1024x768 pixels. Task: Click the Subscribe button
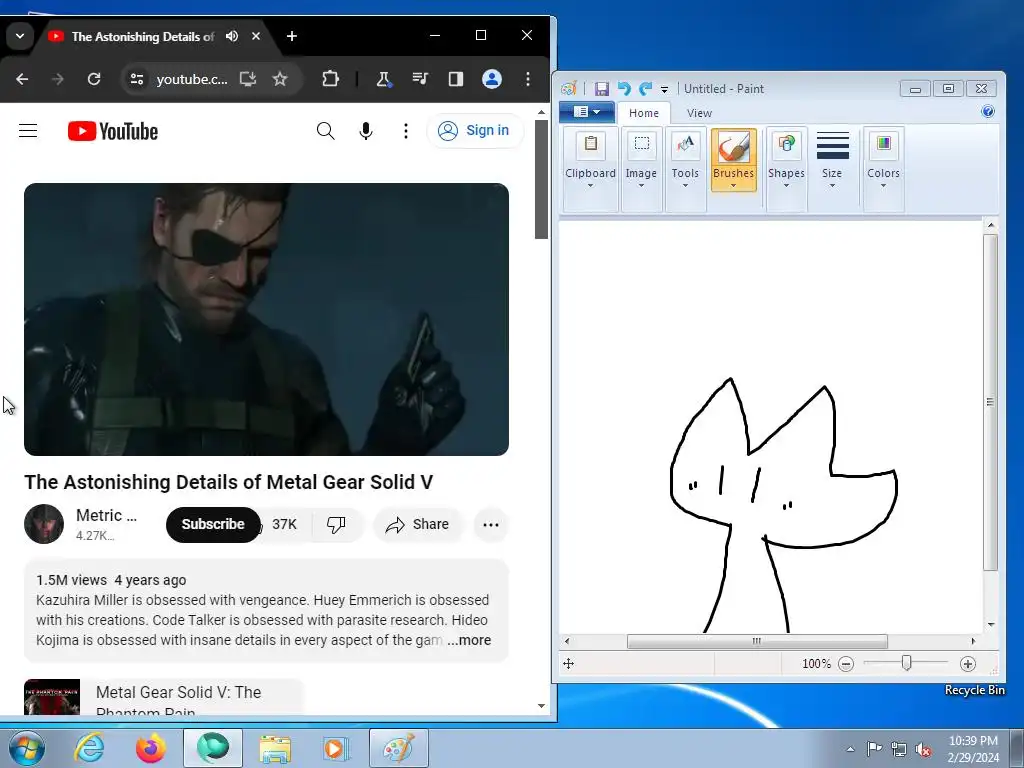(x=213, y=524)
